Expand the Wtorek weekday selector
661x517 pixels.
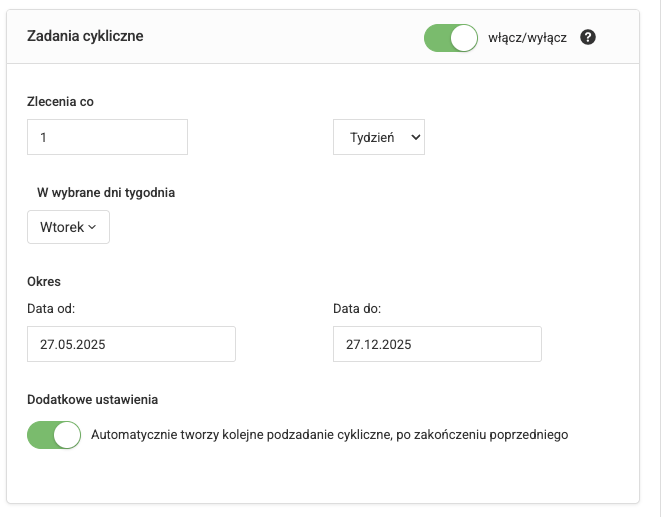[x=68, y=227]
